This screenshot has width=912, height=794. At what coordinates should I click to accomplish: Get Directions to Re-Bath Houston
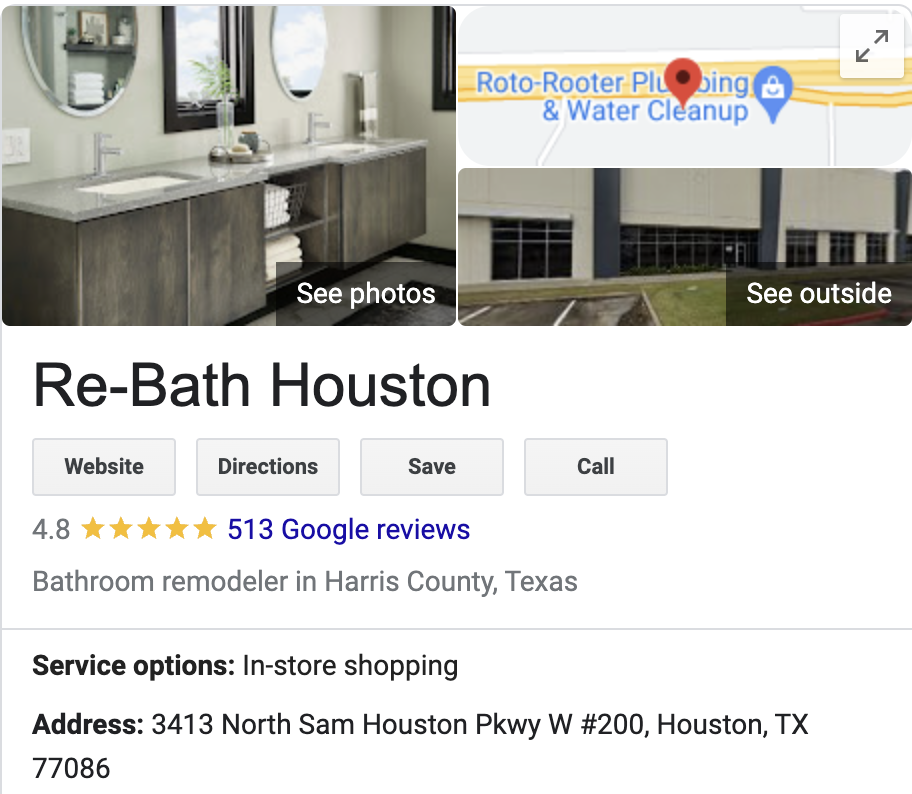point(268,467)
